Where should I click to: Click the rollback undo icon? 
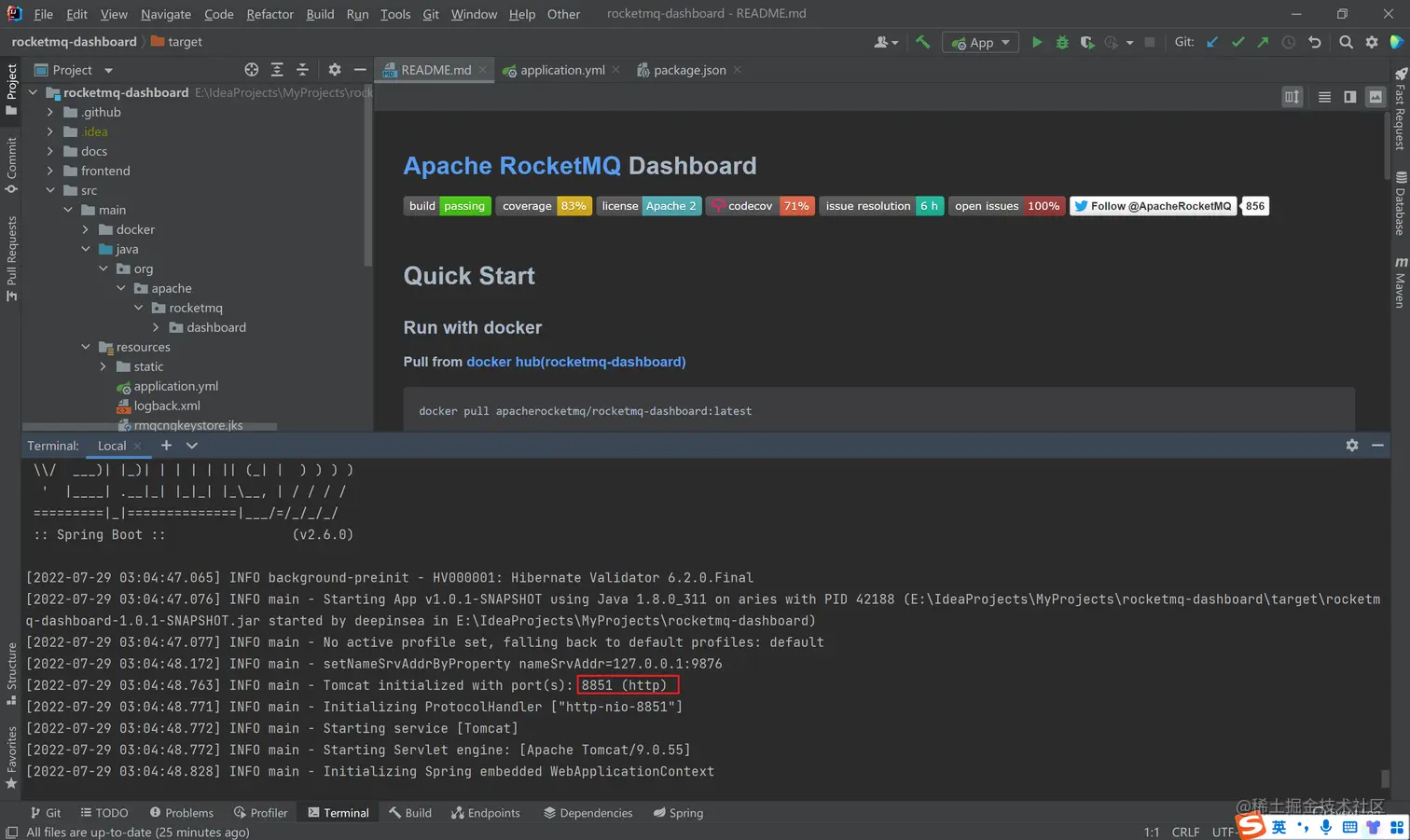click(x=1314, y=42)
